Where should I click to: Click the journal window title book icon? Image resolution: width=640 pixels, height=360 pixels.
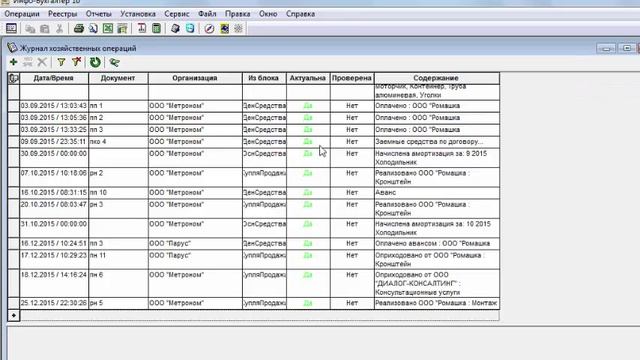click(12, 48)
